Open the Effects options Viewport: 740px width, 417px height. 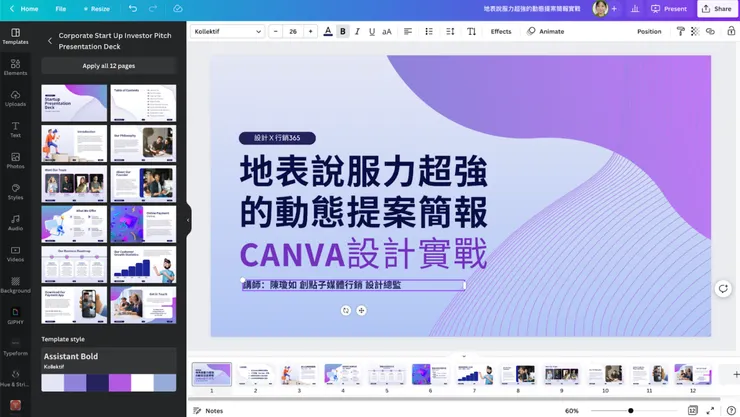coord(501,32)
